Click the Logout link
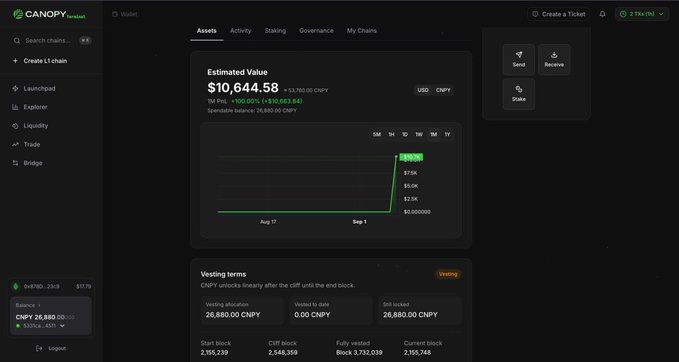 [57, 348]
